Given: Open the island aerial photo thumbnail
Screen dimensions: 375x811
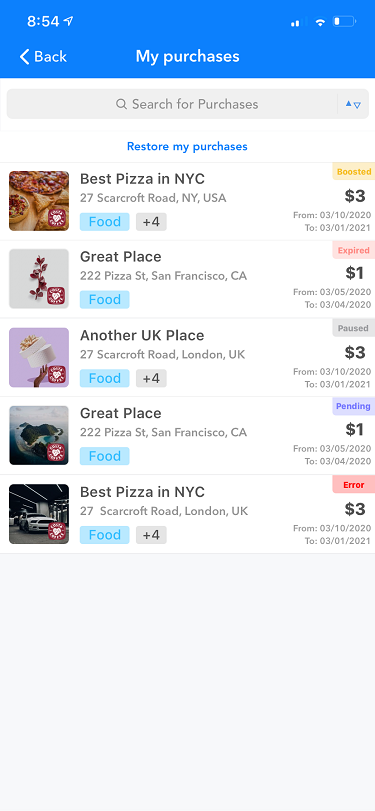Looking at the screenshot, I should [39, 435].
